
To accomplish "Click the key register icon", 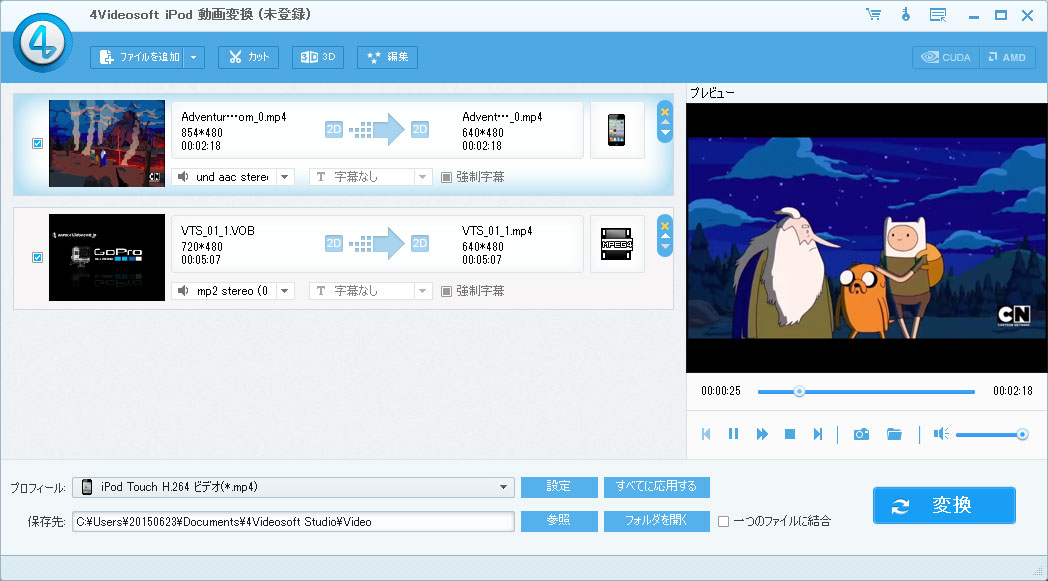I will (906, 14).
